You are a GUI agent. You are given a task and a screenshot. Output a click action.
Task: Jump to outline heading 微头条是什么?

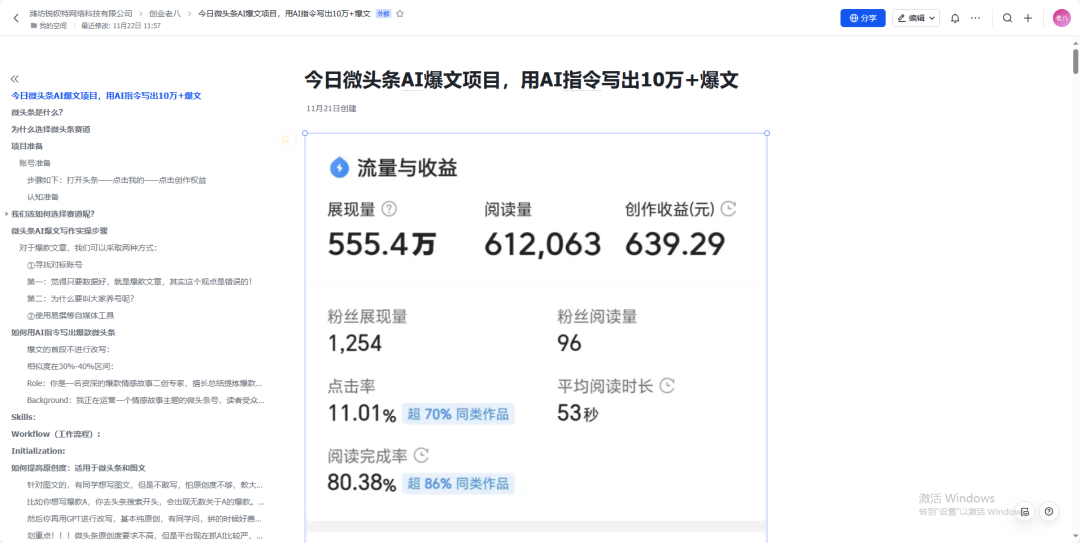point(37,112)
